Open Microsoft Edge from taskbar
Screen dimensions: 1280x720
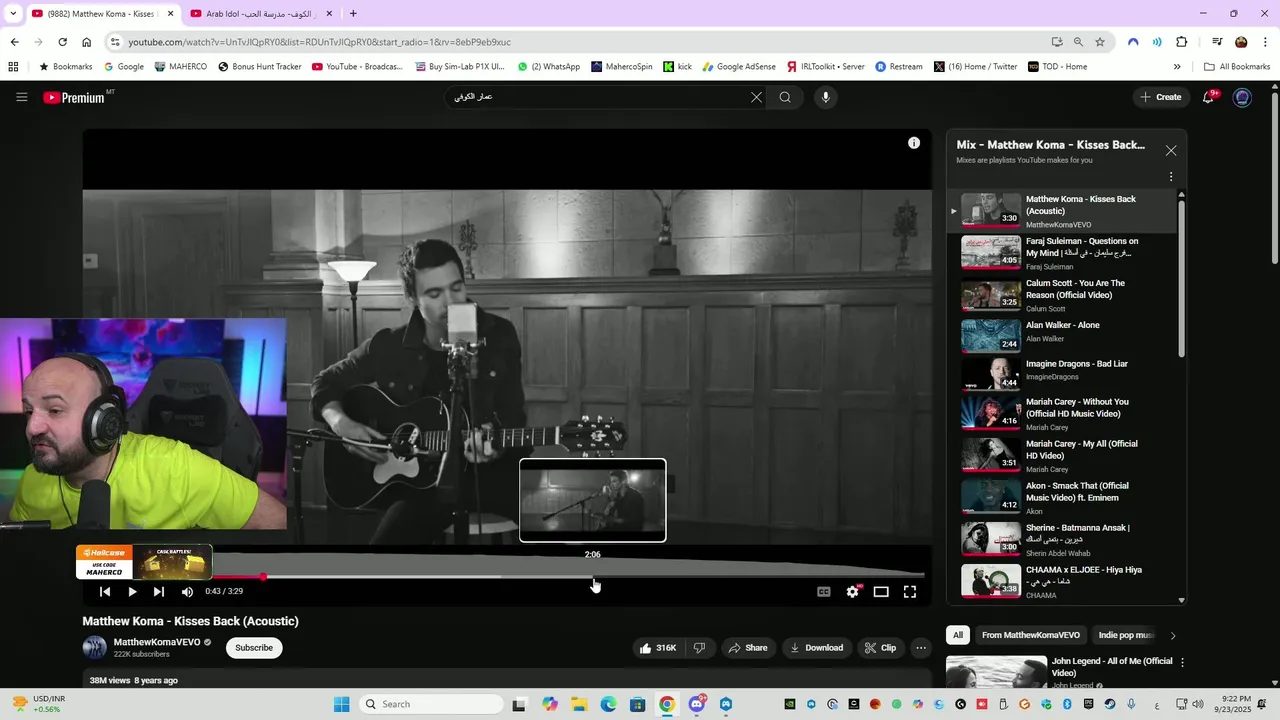(608, 704)
